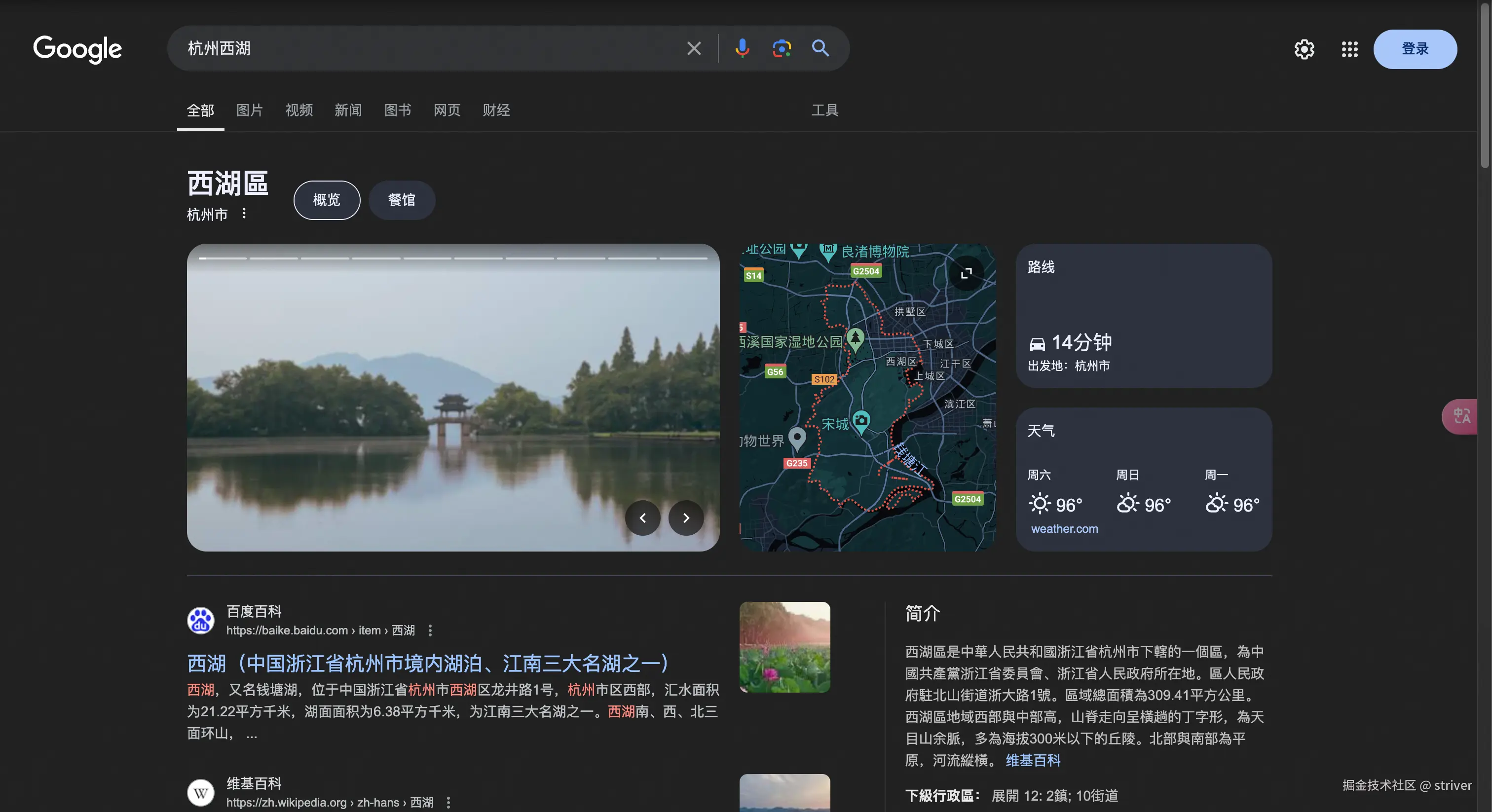
Task: Click the translate floating icon
Action: coord(1461,416)
